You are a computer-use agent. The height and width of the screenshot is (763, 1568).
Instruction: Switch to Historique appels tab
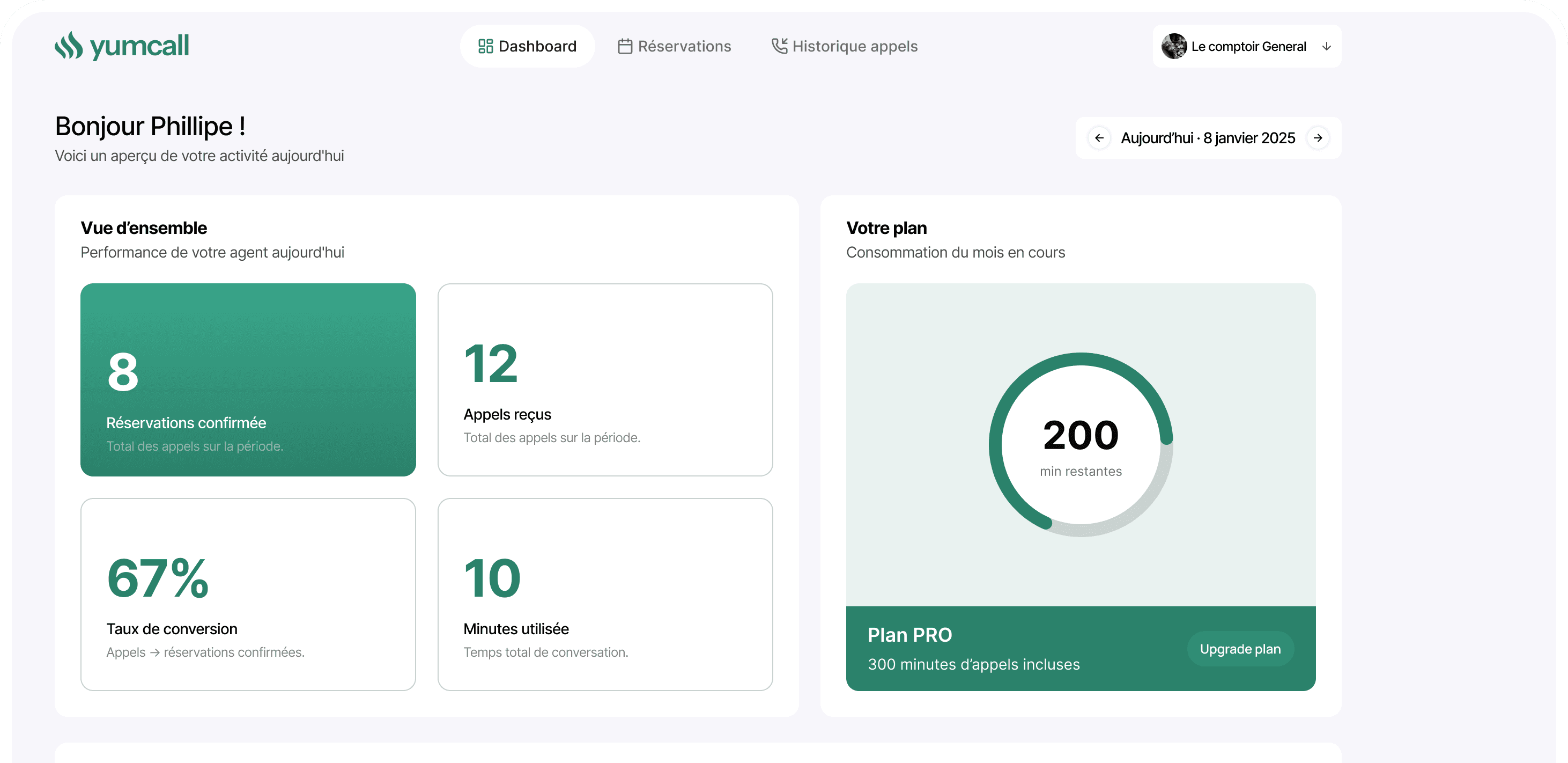coord(845,46)
